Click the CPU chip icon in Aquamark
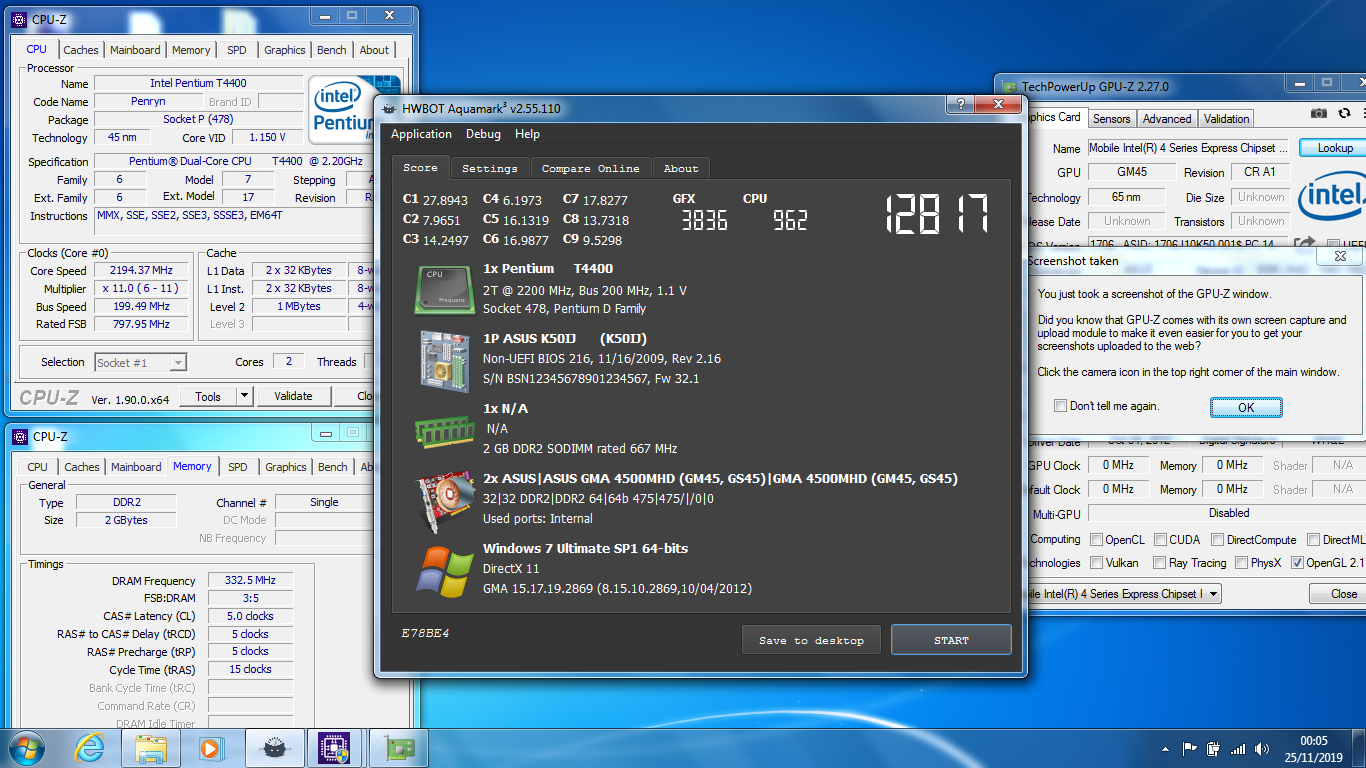 444,288
